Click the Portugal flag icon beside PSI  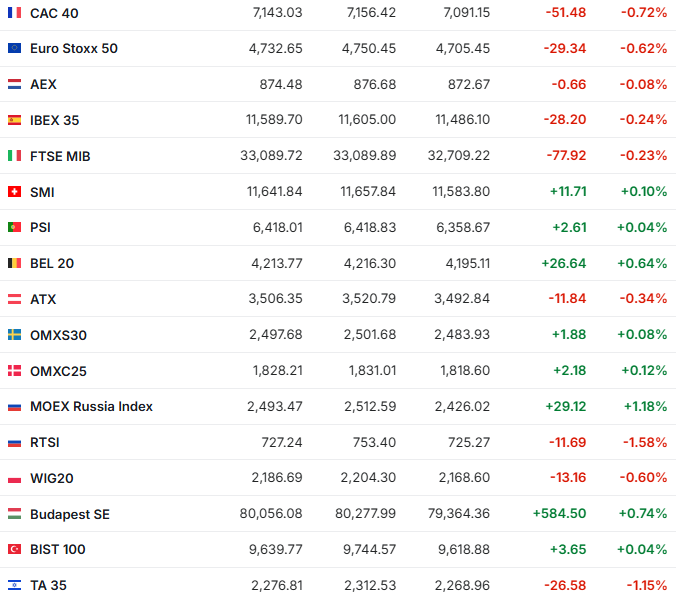[x=14, y=227]
